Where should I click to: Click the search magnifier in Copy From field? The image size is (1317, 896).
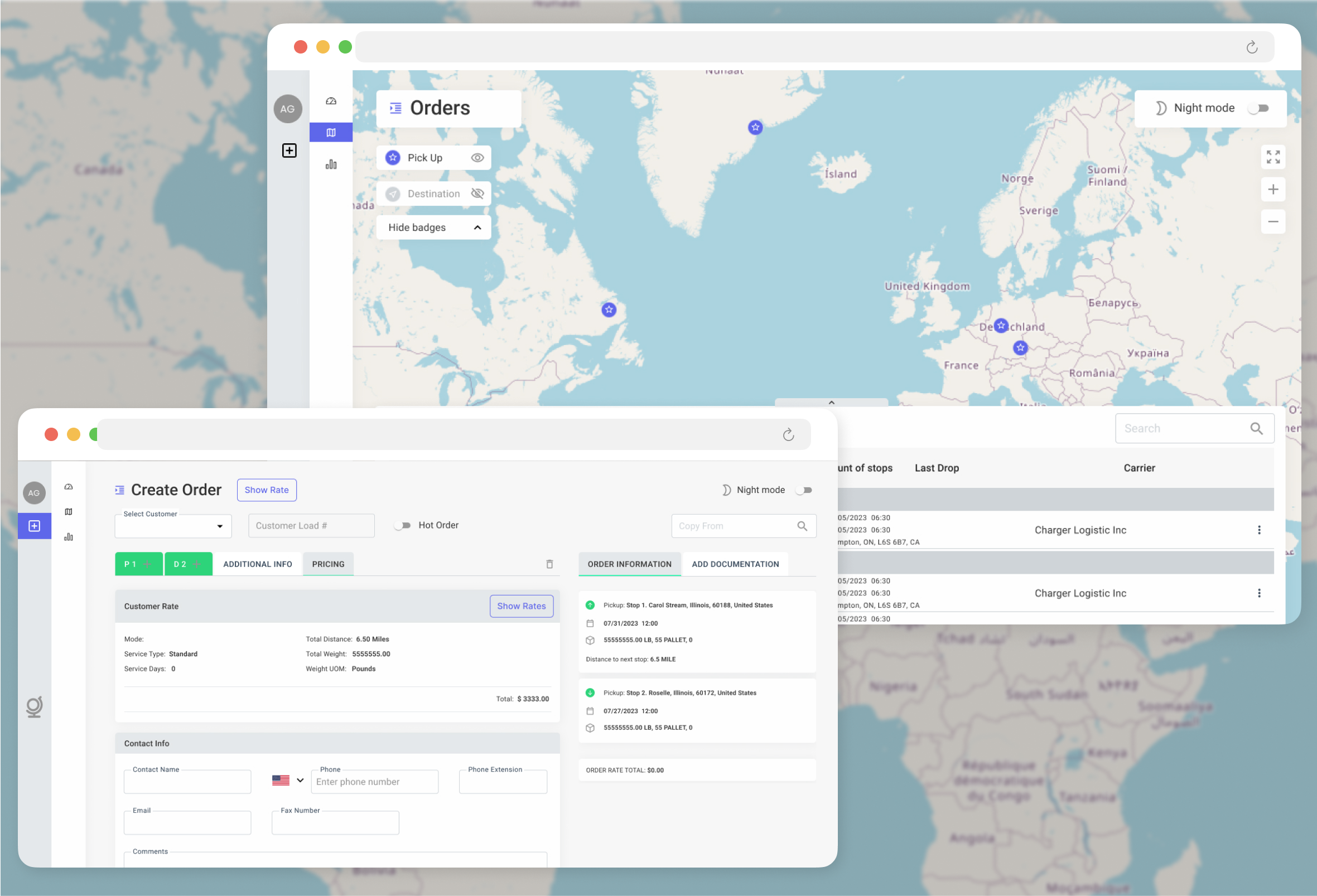pyautogui.click(x=802, y=526)
